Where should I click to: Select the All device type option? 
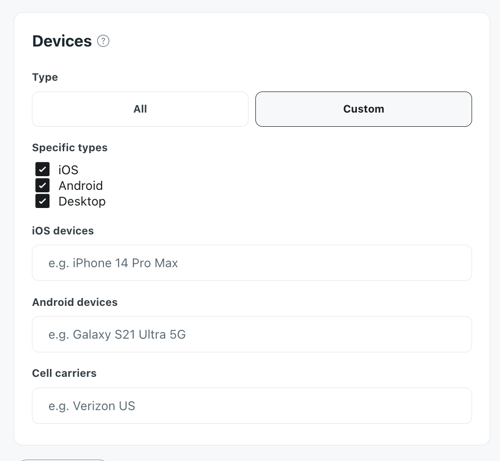(x=140, y=109)
